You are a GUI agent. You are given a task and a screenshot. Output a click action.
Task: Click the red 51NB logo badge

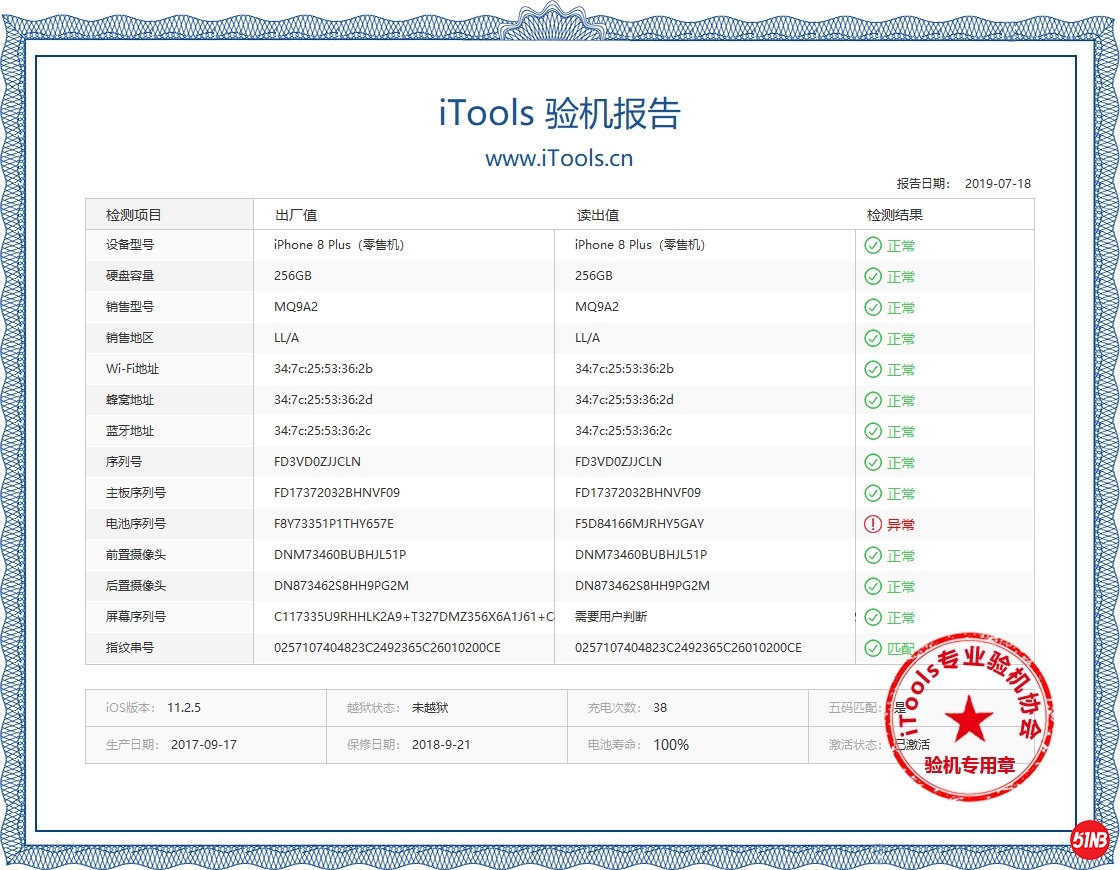(x=1089, y=840)
